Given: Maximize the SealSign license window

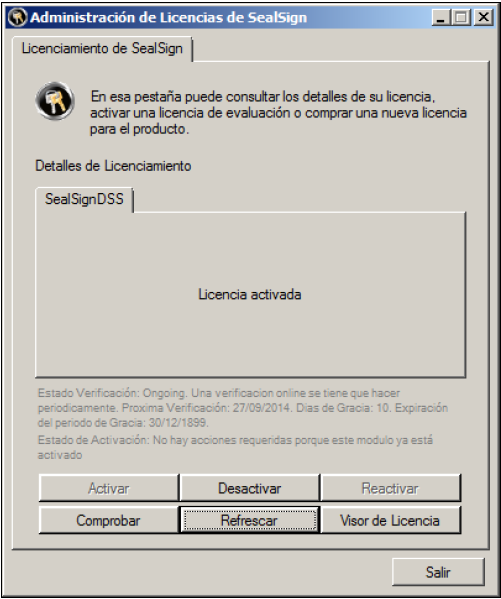Looking at the screenshot, I should coord(461,18).
